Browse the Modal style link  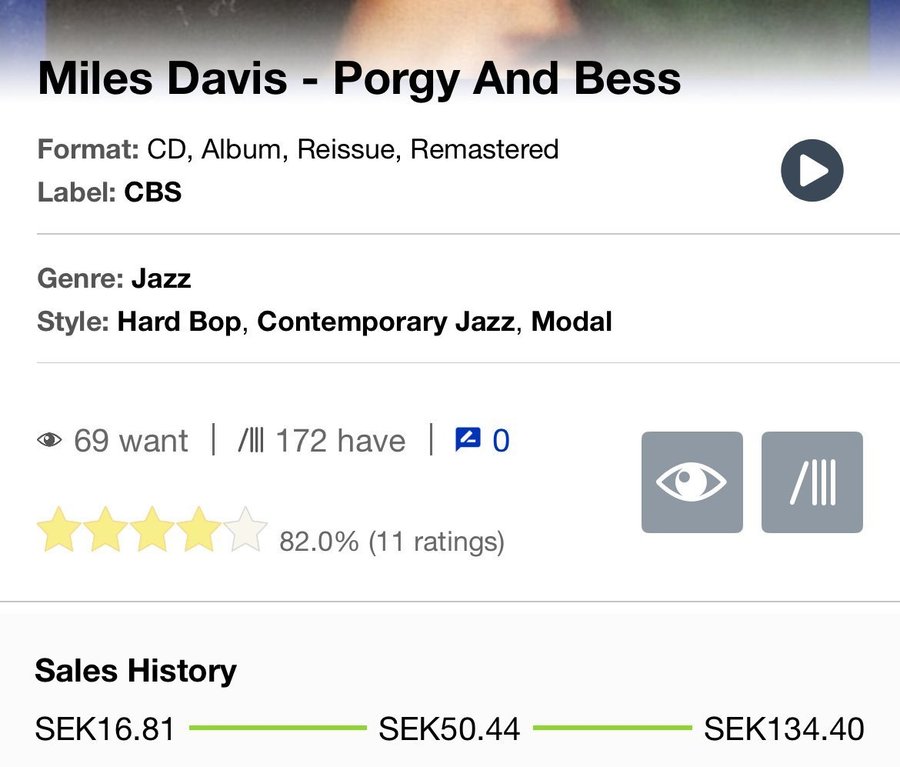[x=571, y=322]
